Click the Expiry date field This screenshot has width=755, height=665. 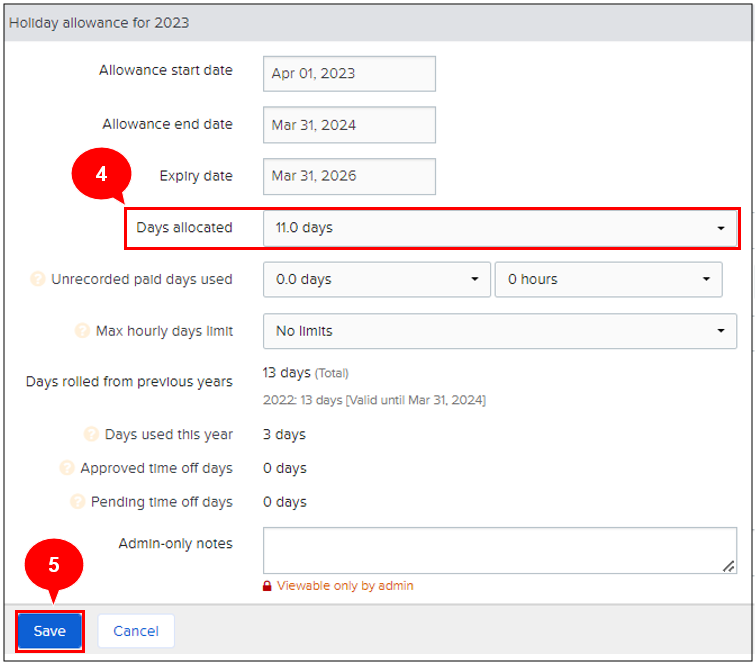click(x=349, y=177)
